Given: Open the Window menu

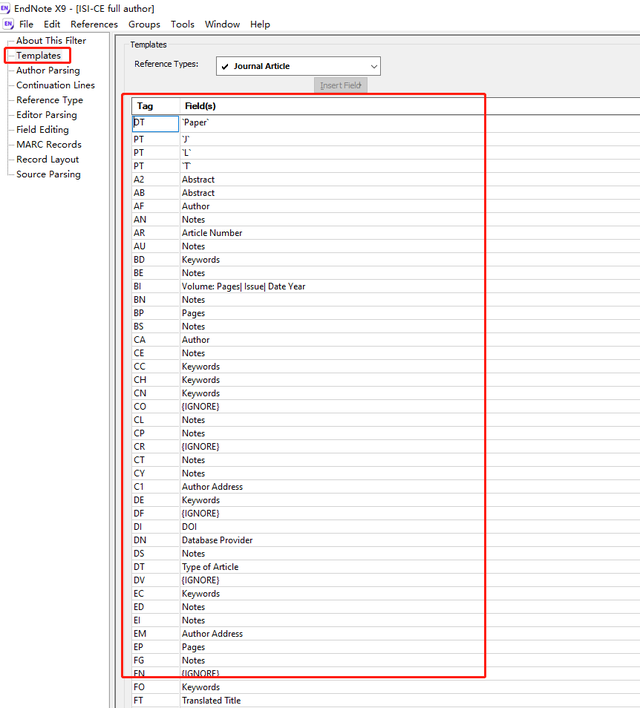Looking at the screenshot, I should (222, 24).
